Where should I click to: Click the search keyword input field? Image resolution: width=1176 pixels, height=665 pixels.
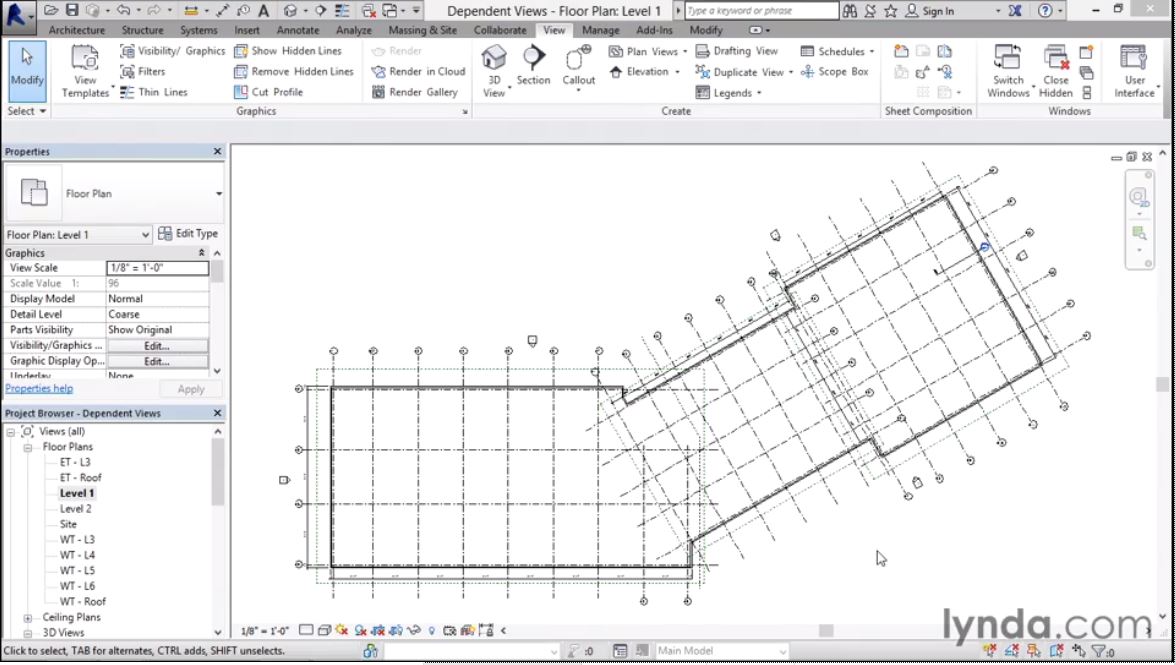click(761, 11)
